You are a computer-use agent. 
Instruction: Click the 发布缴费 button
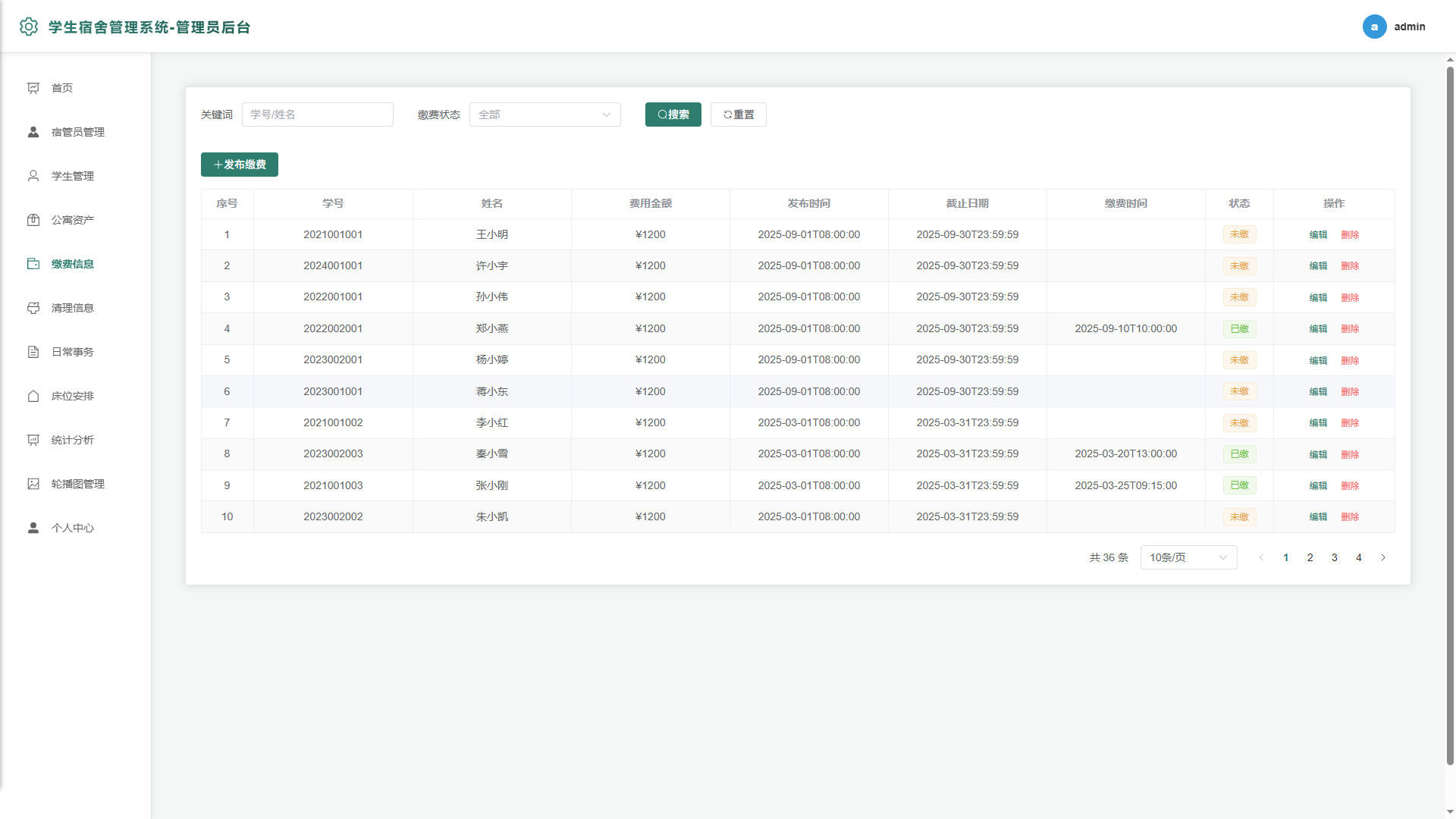[240, 165]
